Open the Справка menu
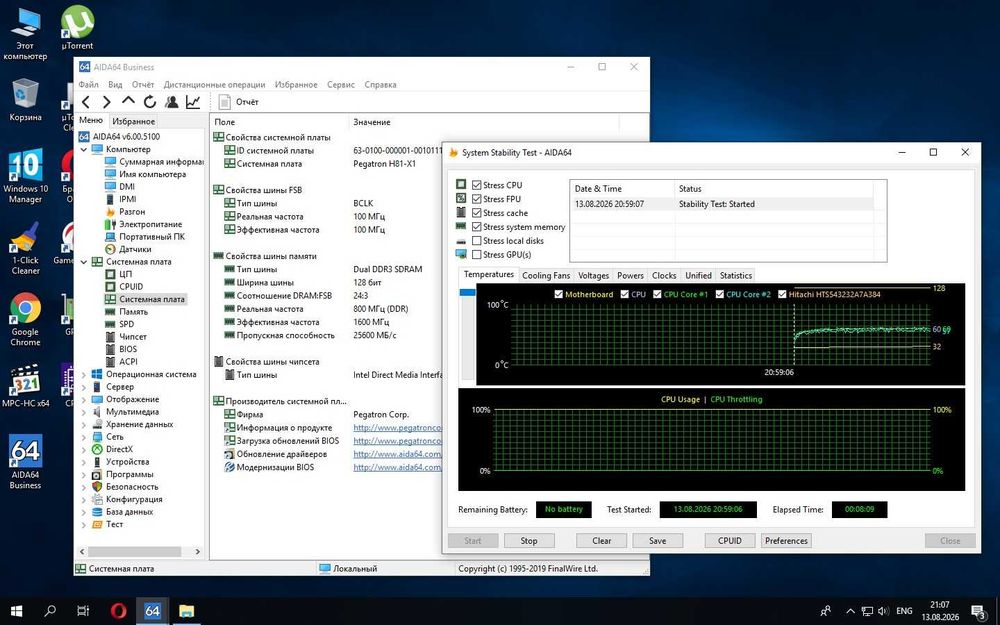Viewport: 1000px width, 625px height. (380, 84)
